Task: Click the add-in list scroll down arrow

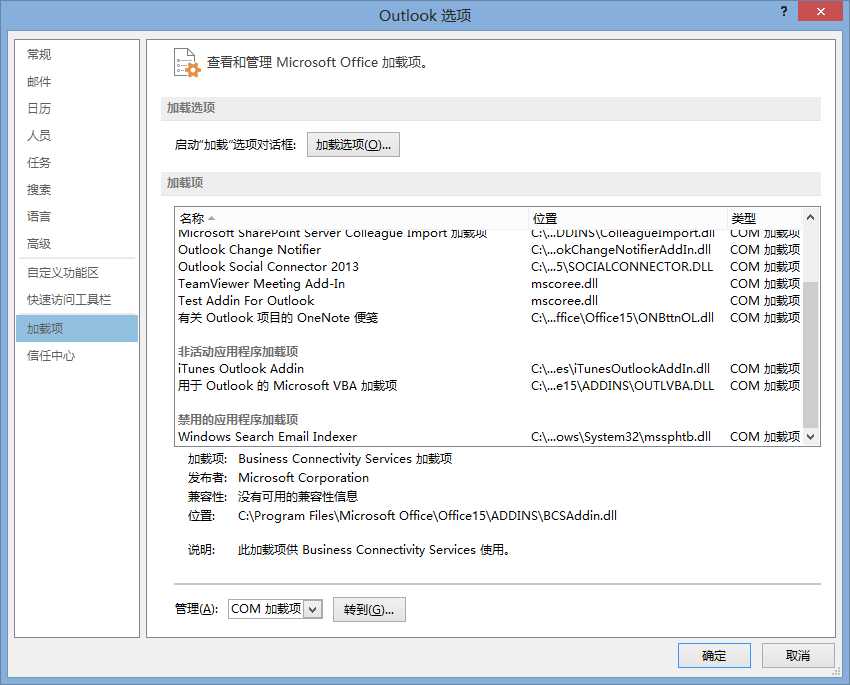Action: pyautogui.click(x=810, y=436)
